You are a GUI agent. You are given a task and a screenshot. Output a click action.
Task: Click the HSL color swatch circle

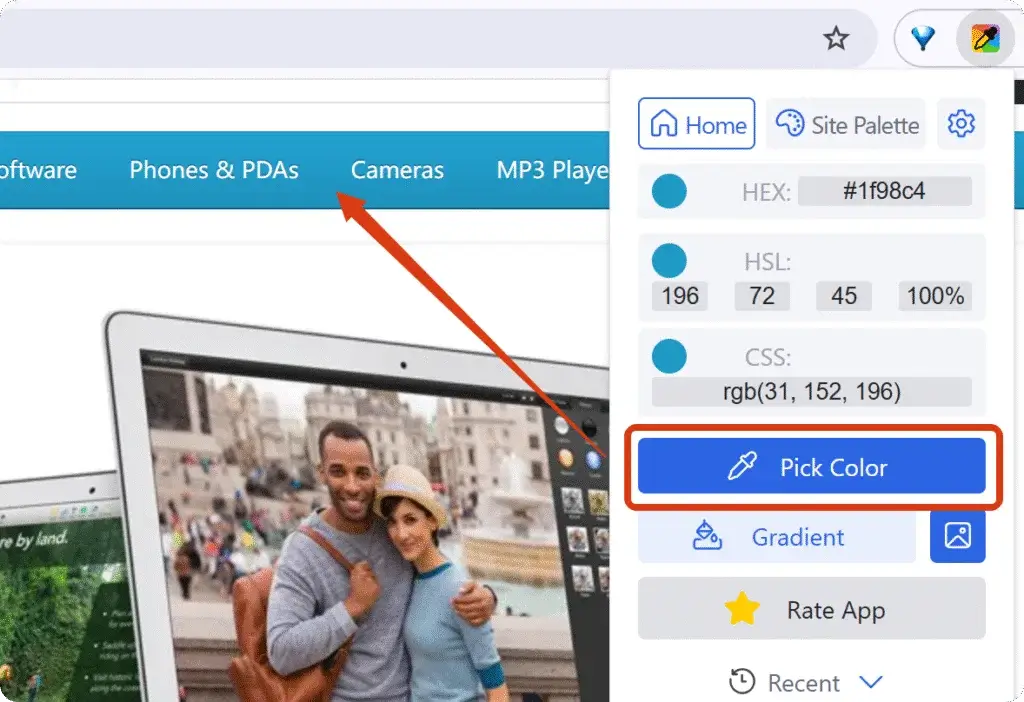(x=669, y=261)
